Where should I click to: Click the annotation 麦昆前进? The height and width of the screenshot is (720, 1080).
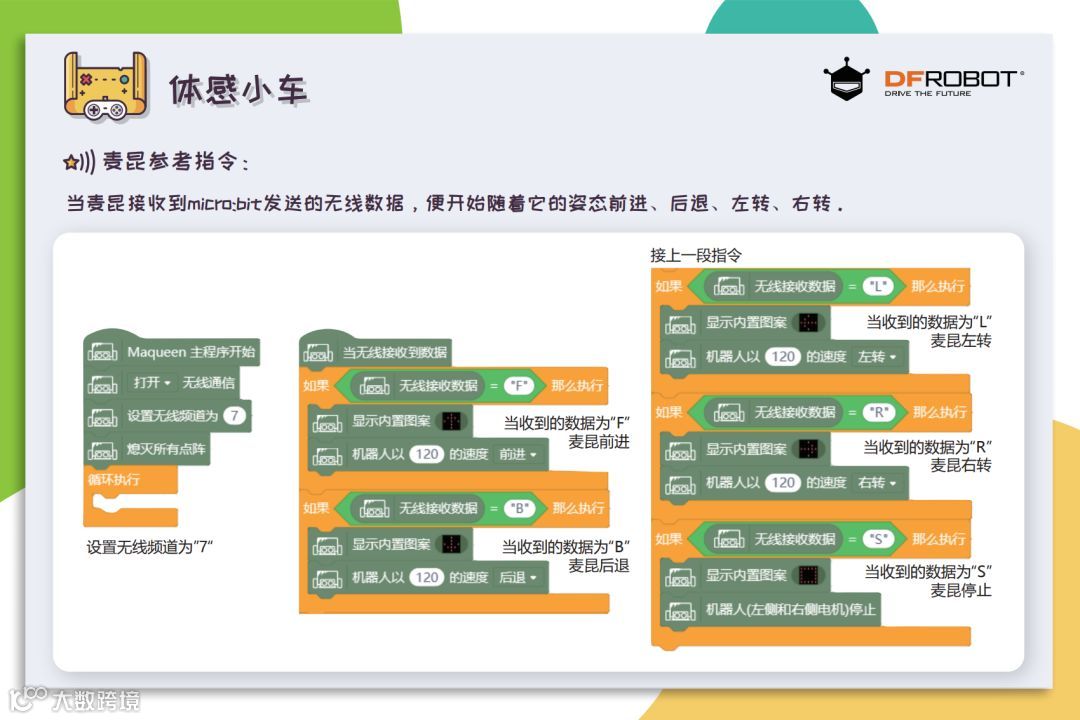tap(599, 442)
